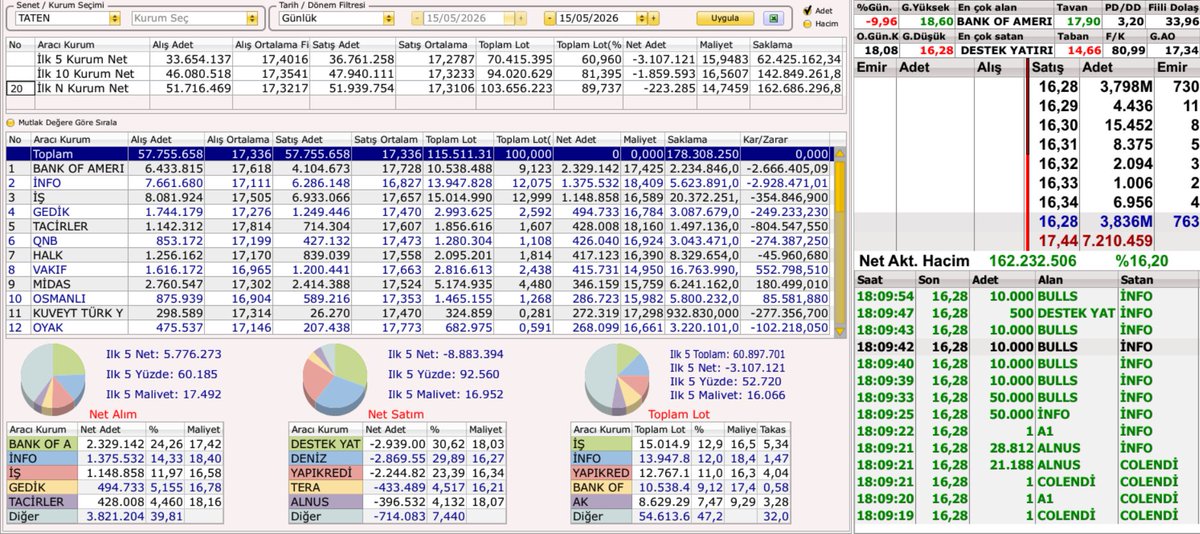
Task: Select the 18:09:47 DESTEK YAT trade row
Action: point(1027,312)
